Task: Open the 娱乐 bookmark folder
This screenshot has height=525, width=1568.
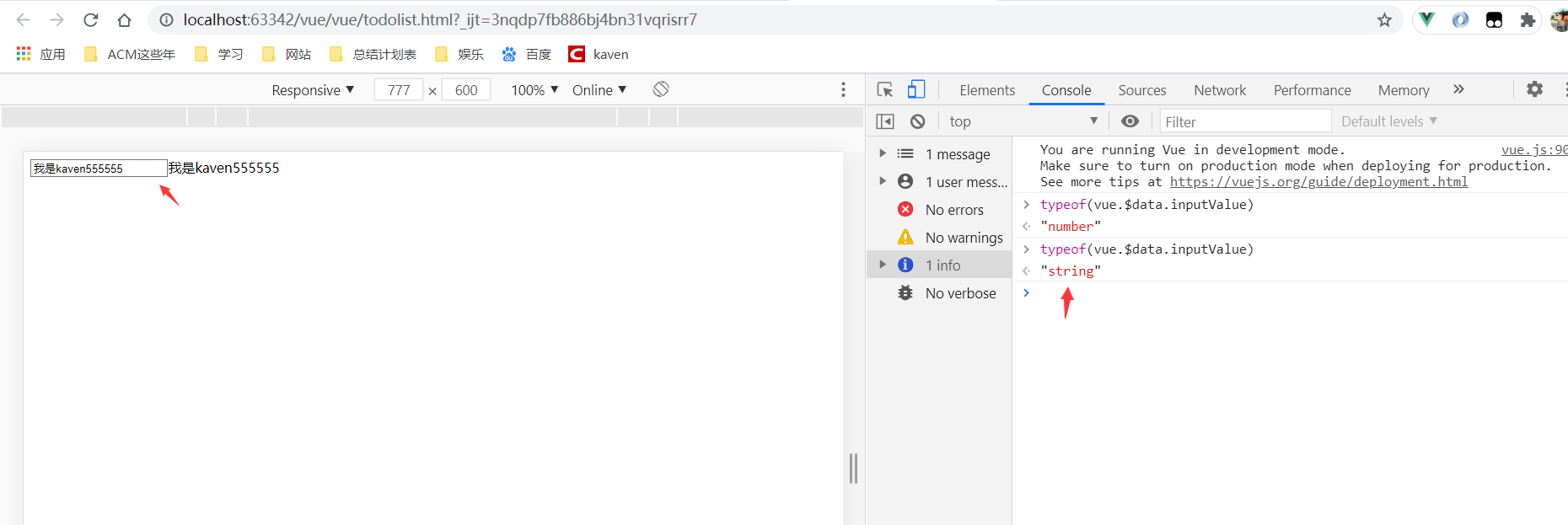Action: [459, 54]
